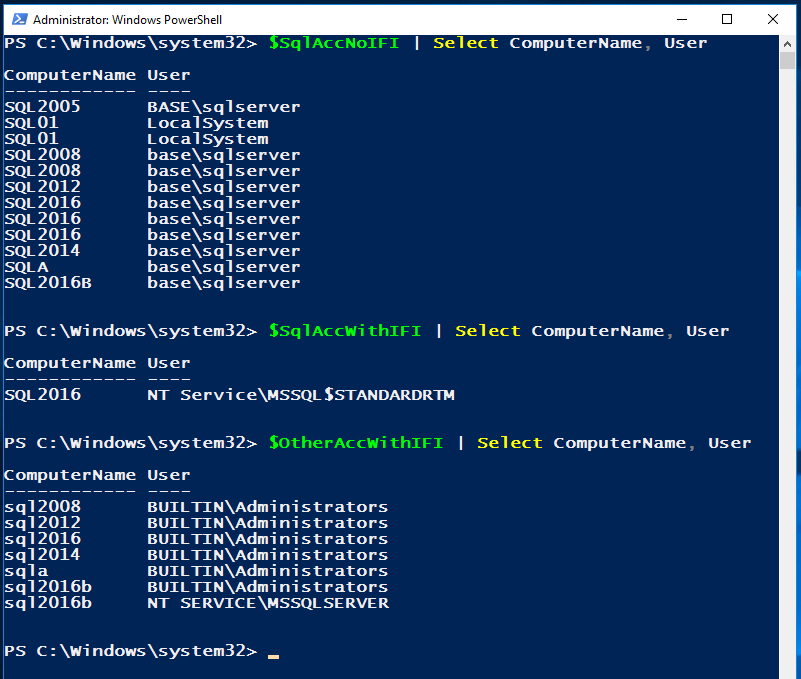Screen dimensions: 801x679
Task: Click BUILTIN\Administrators in the sqla row
Action: pos(268,571)
